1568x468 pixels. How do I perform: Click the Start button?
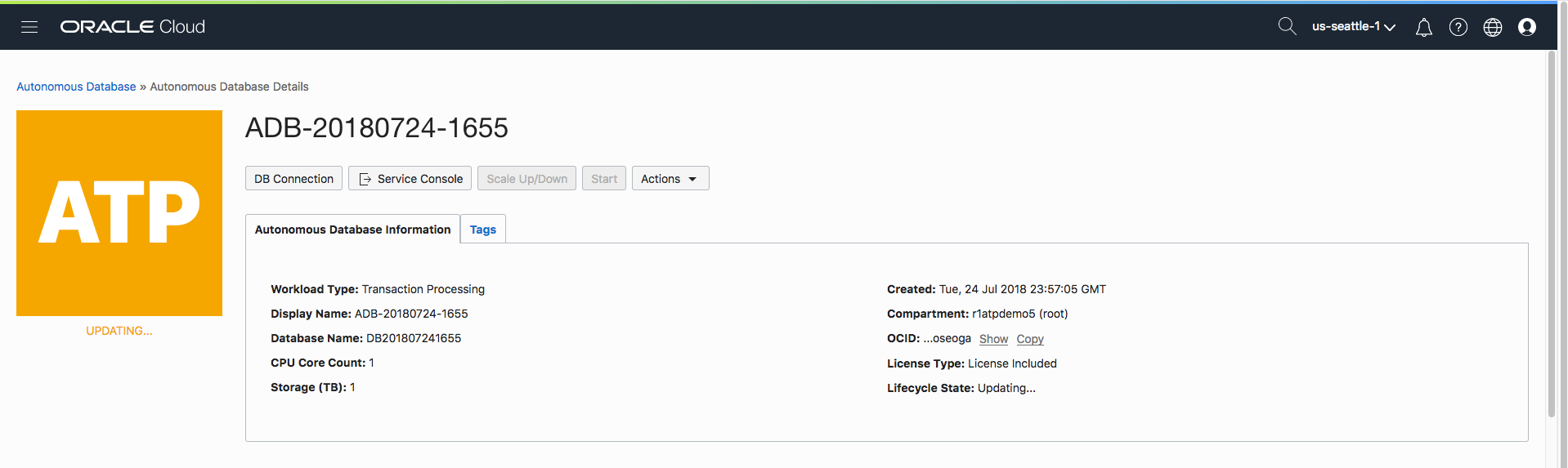point(604,178)
